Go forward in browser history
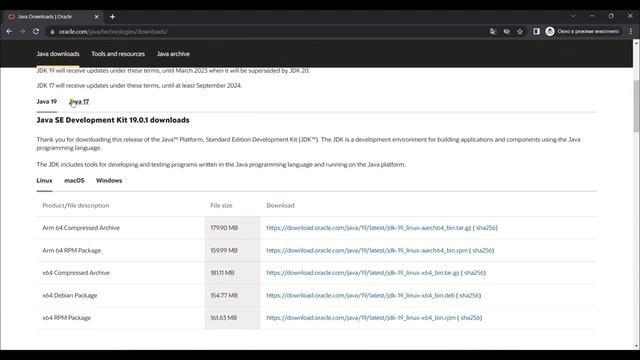The image size is (640, 360). coord(22,31)
